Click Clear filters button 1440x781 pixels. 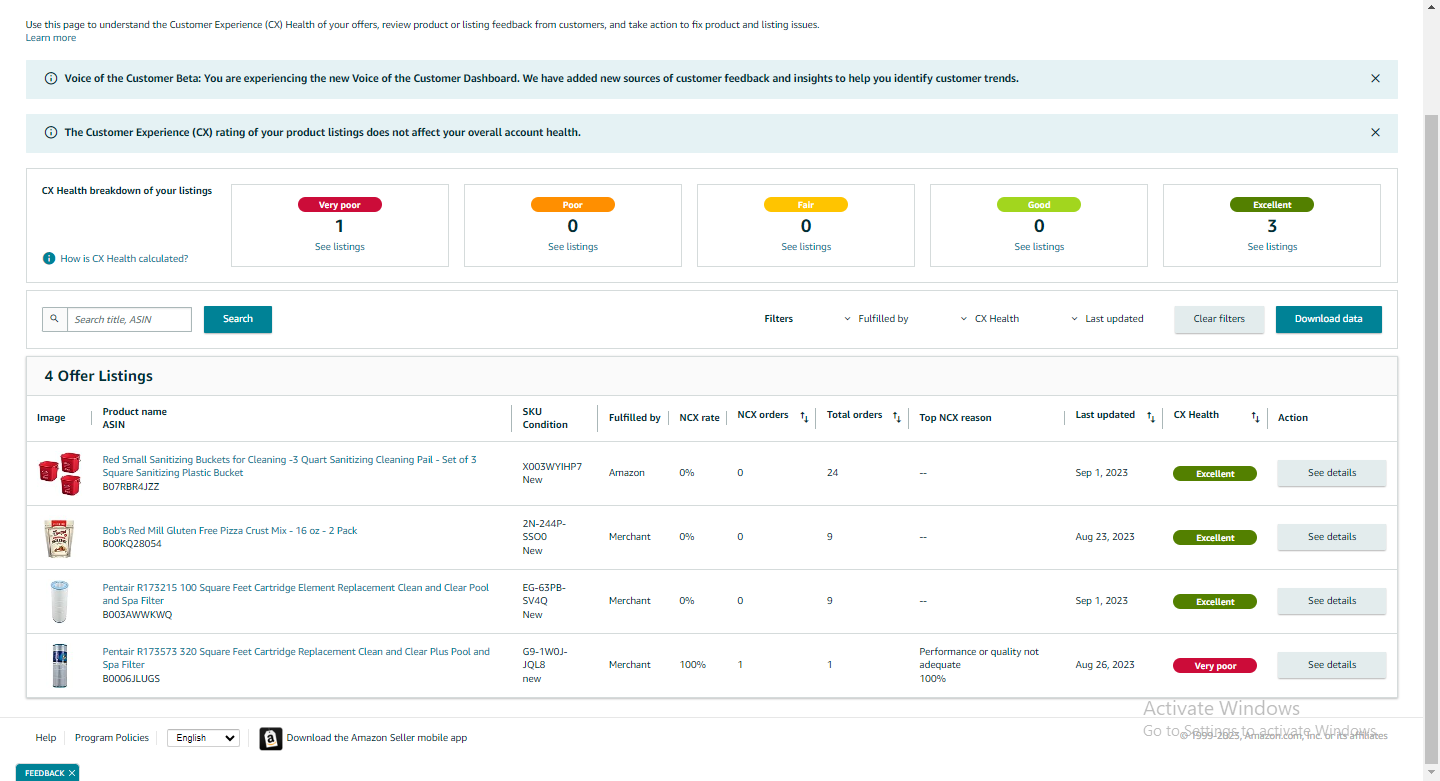click(x=1219, y=319)
